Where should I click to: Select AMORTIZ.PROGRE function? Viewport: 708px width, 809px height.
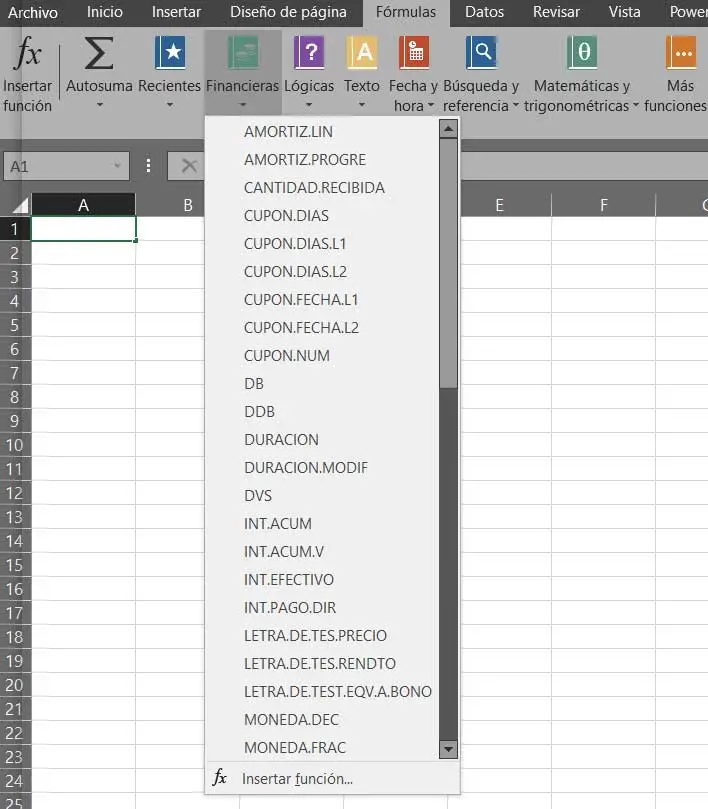click(322, 159)
